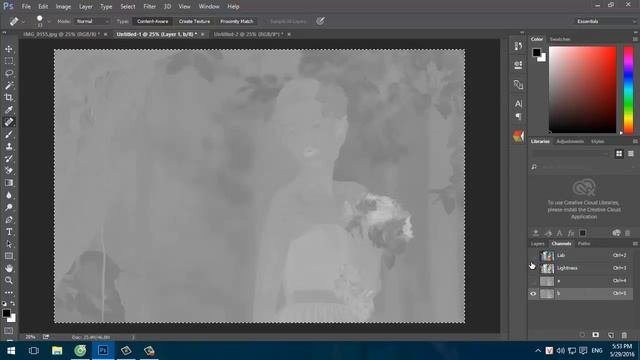This screenshot has height=360, width=640.
Task: Delete current channel with trash icon
Action: tap(624, 335)
